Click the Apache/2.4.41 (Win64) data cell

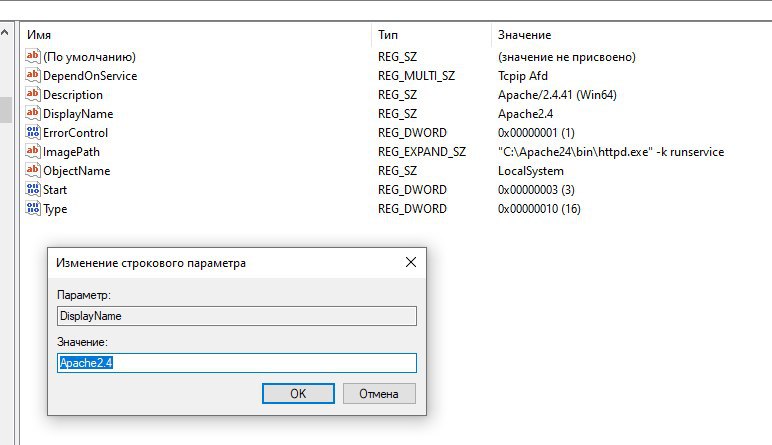[x=557, y=95]
